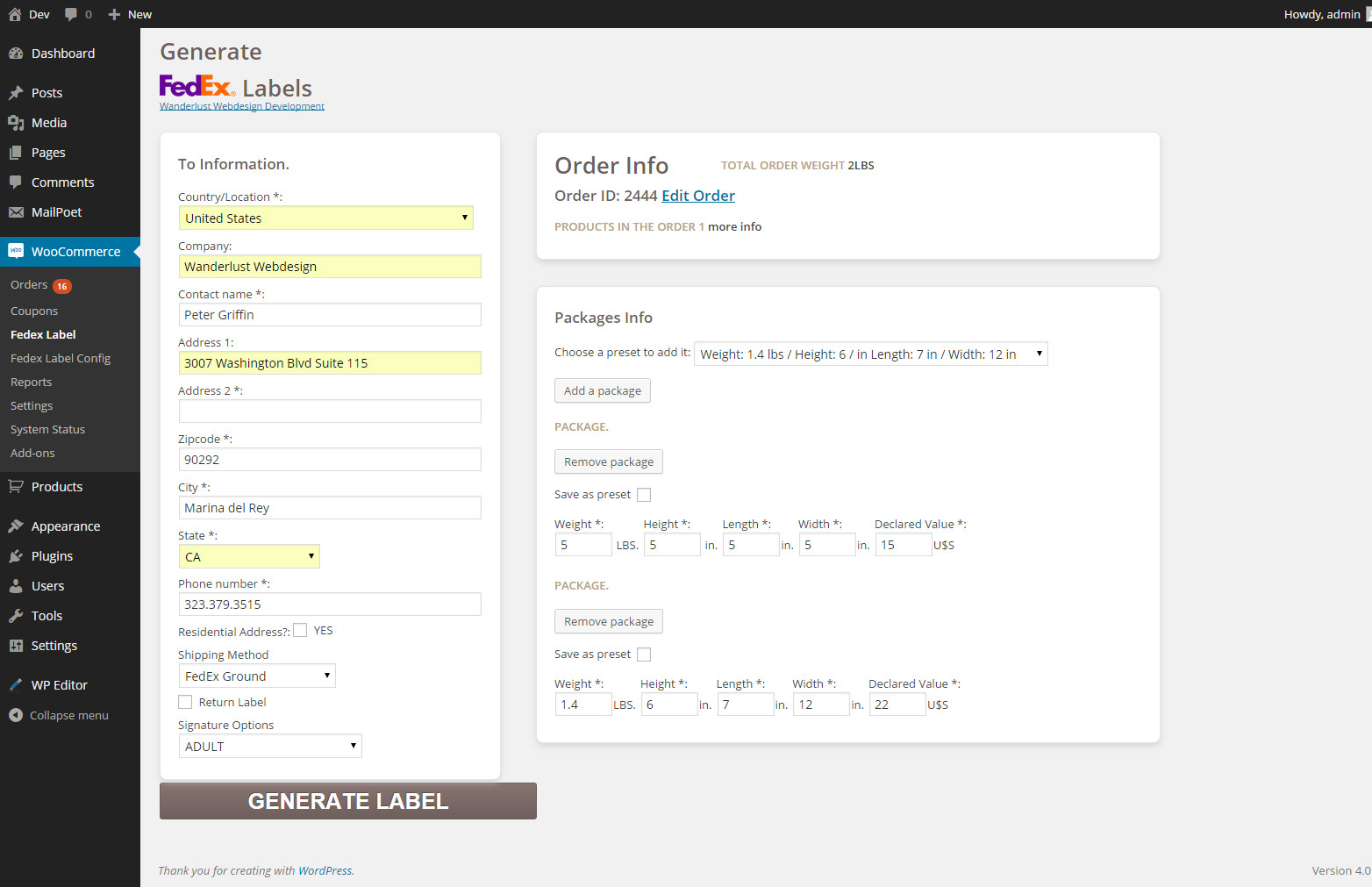Toggle the Residential Address YES checkbox

[x=300, y=630]
